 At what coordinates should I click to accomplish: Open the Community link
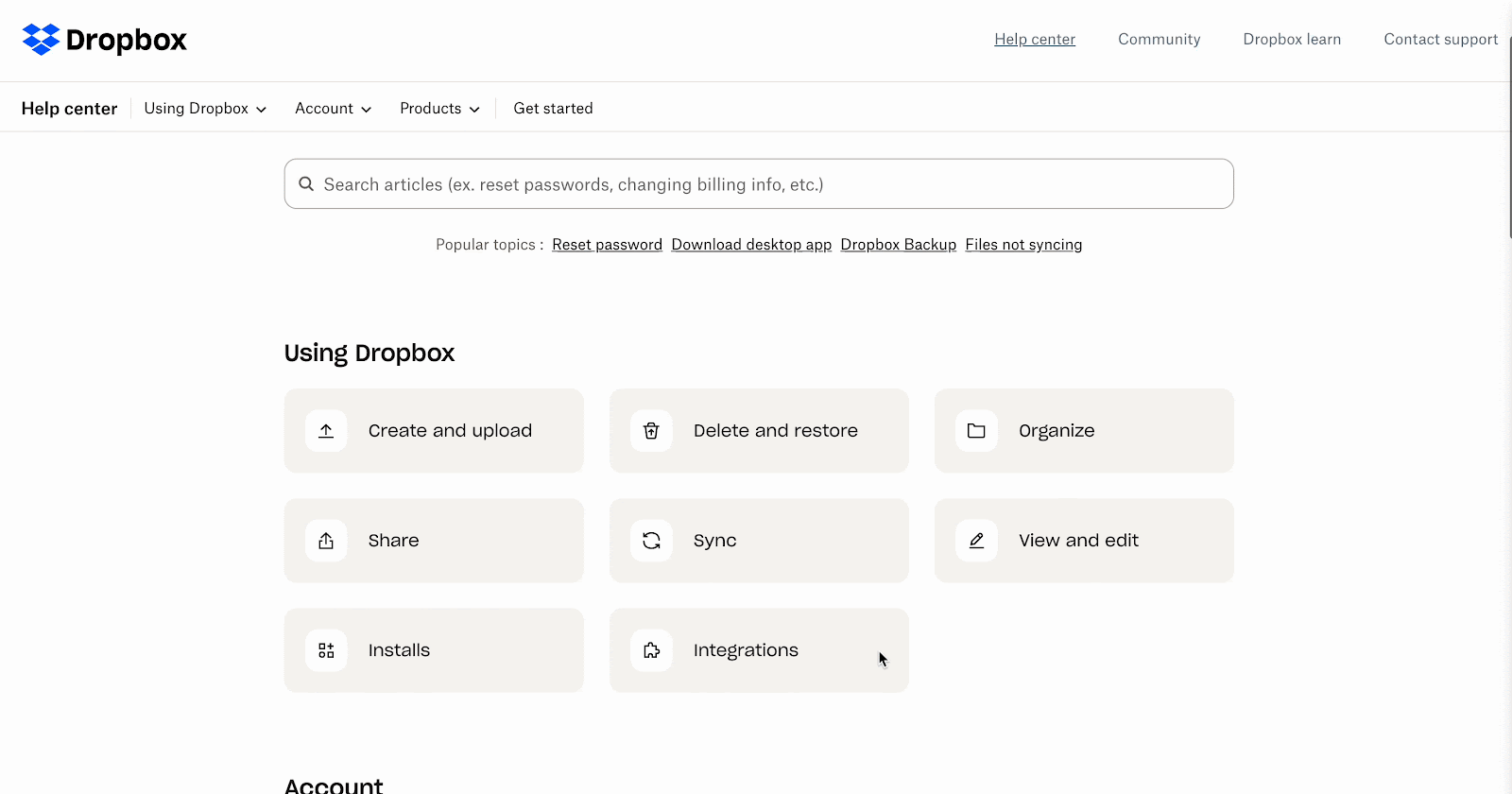coord(1159,40)
